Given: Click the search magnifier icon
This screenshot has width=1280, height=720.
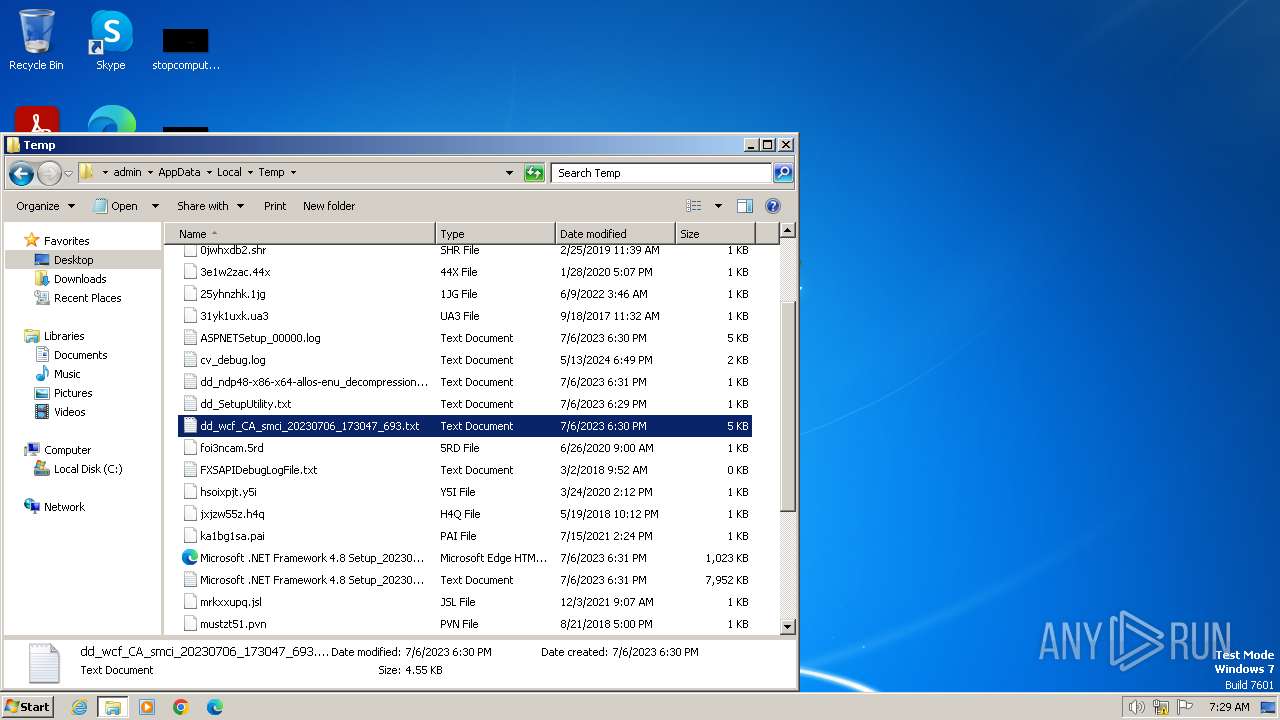Looking at the screenshot, I should (x=783, y=173).
